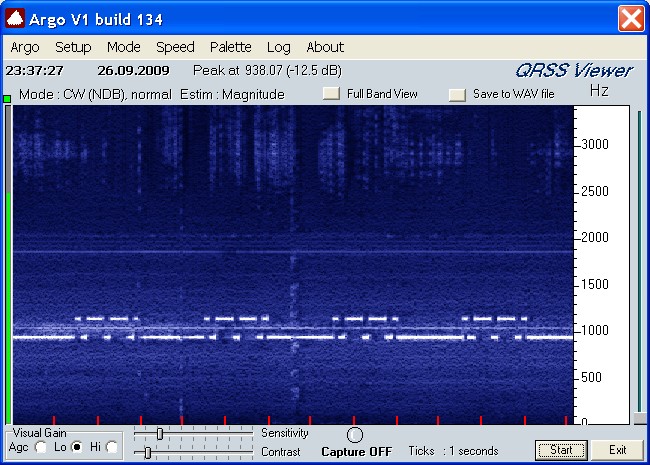Click the 23:37:27 clock display

pos(34,70)
